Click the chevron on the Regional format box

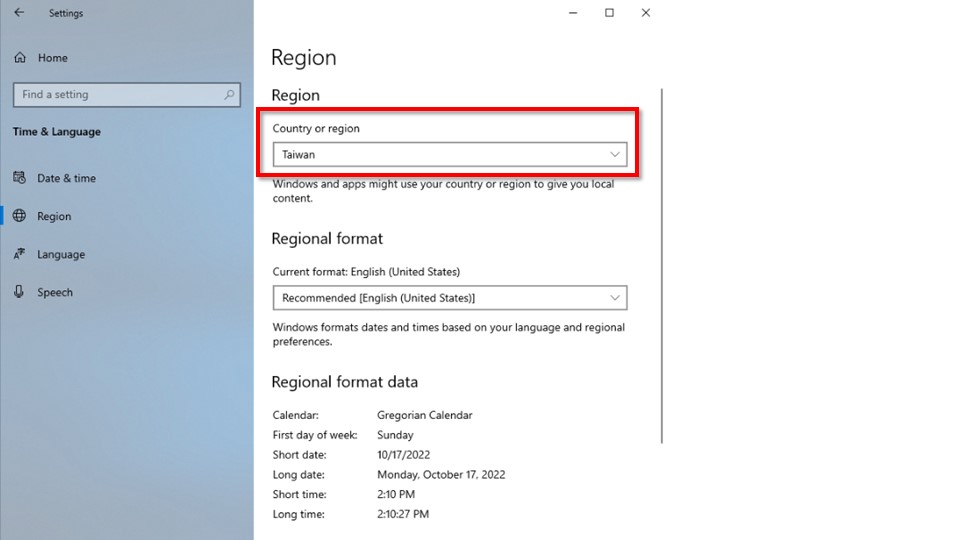616,298
